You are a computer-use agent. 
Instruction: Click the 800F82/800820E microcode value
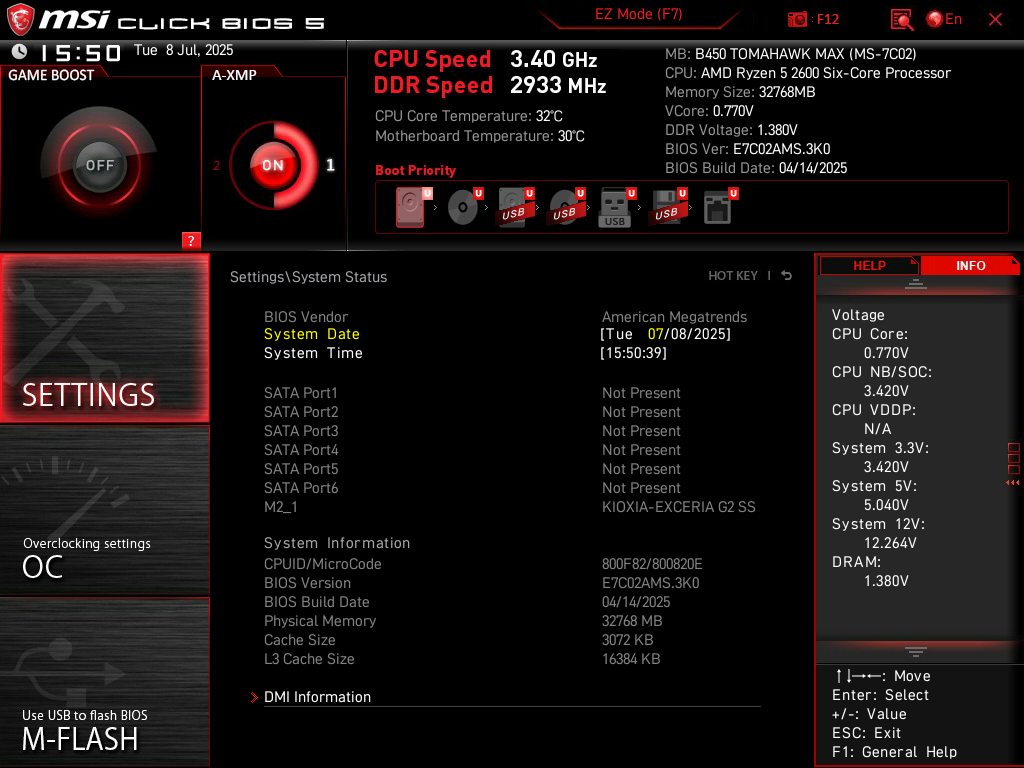point(652,564)
